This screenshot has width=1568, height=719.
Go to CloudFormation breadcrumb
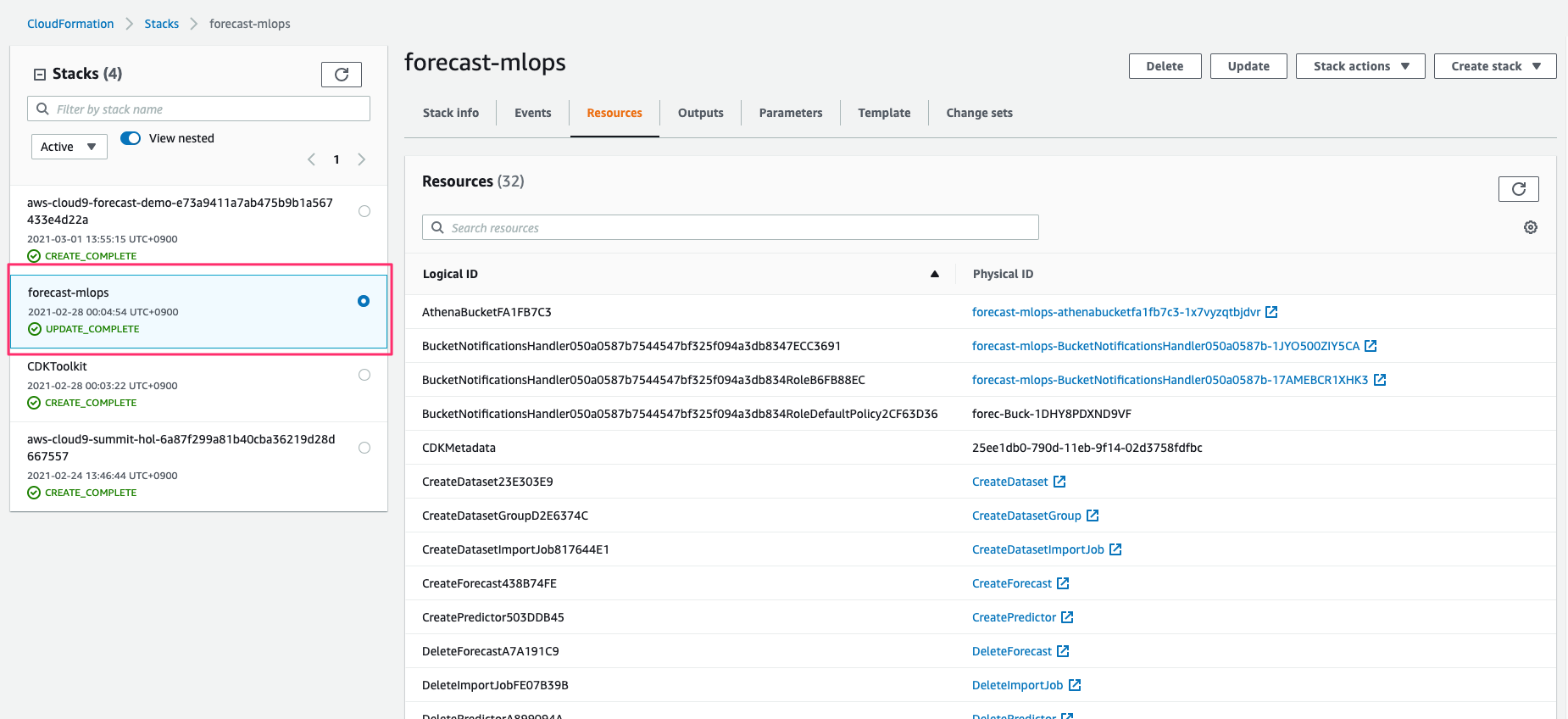70,24
